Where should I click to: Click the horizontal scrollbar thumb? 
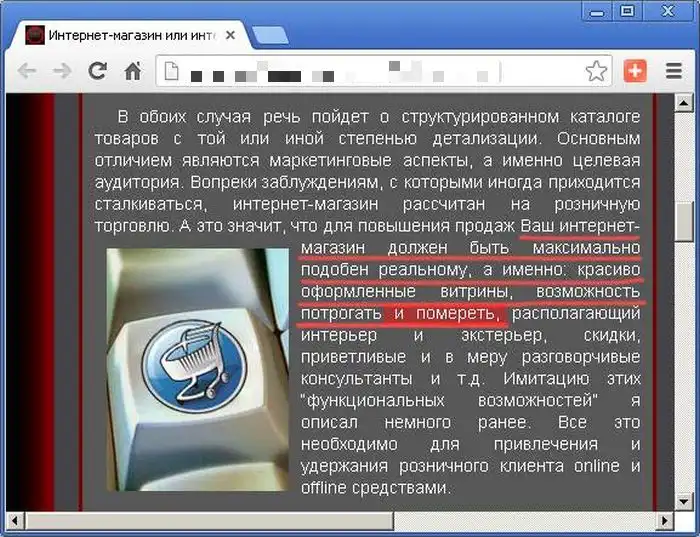click(x=208, y=521)
